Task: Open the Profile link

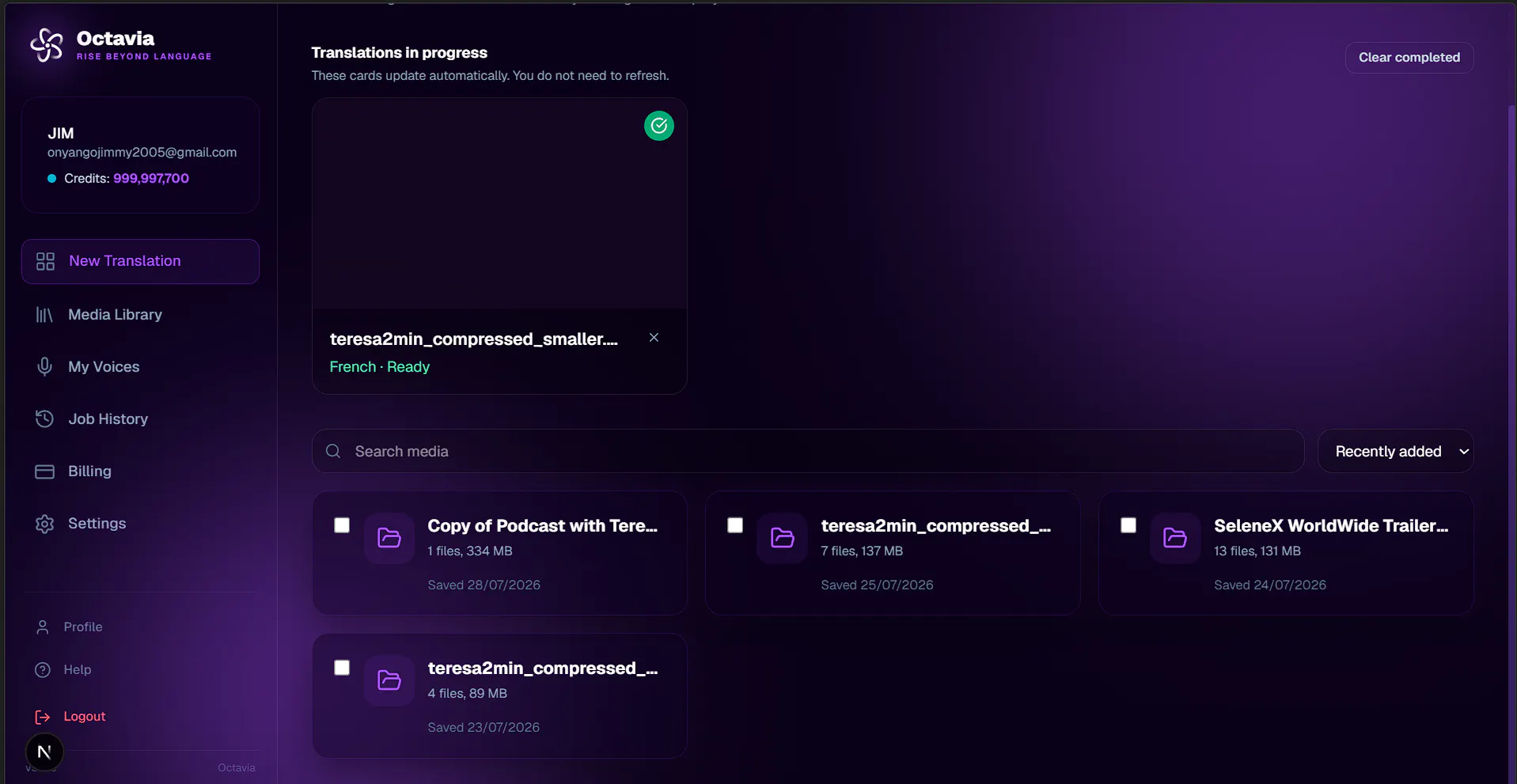Action: (83, 627)
